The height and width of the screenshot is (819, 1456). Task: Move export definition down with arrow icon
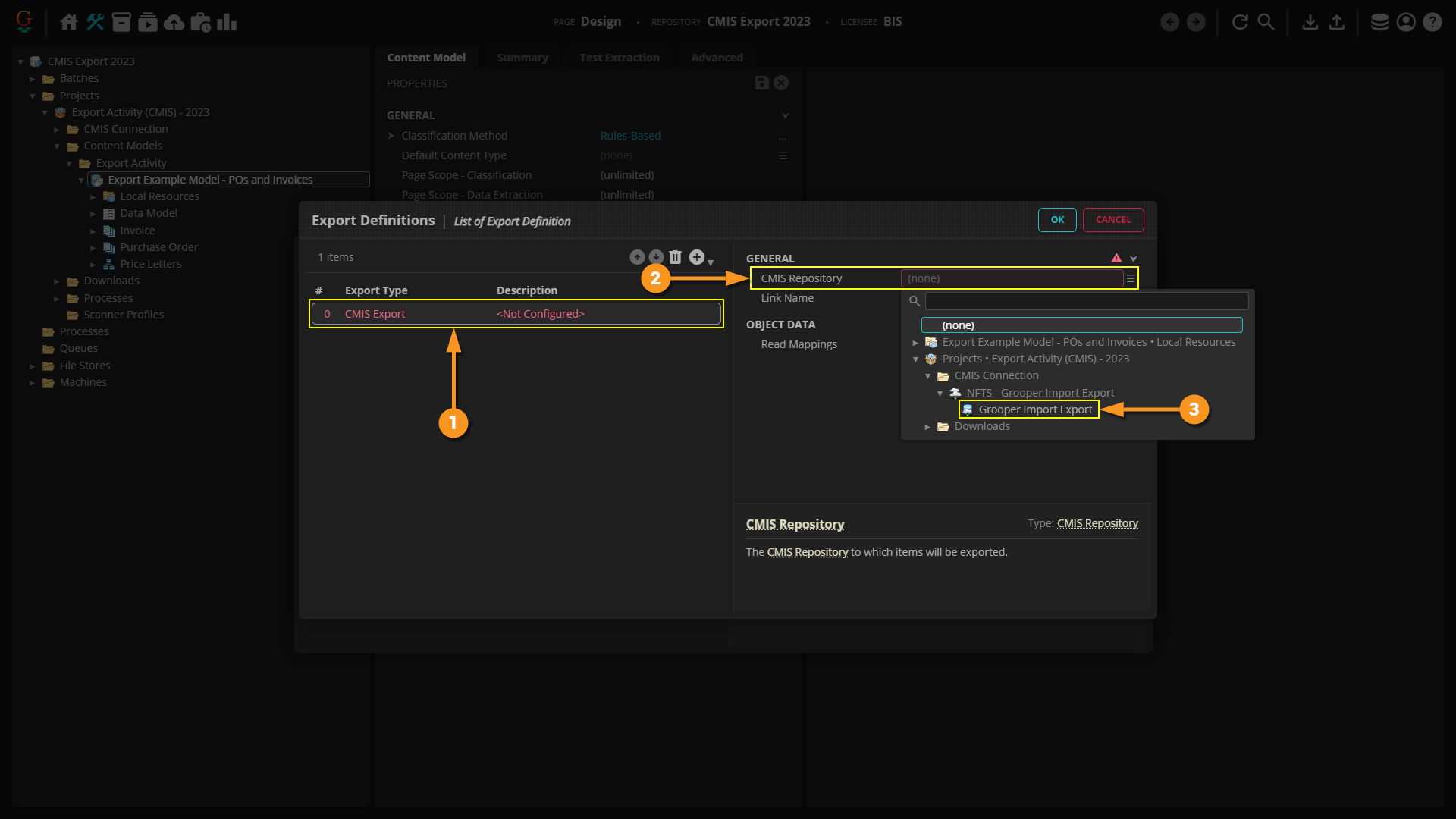(656, 257)
